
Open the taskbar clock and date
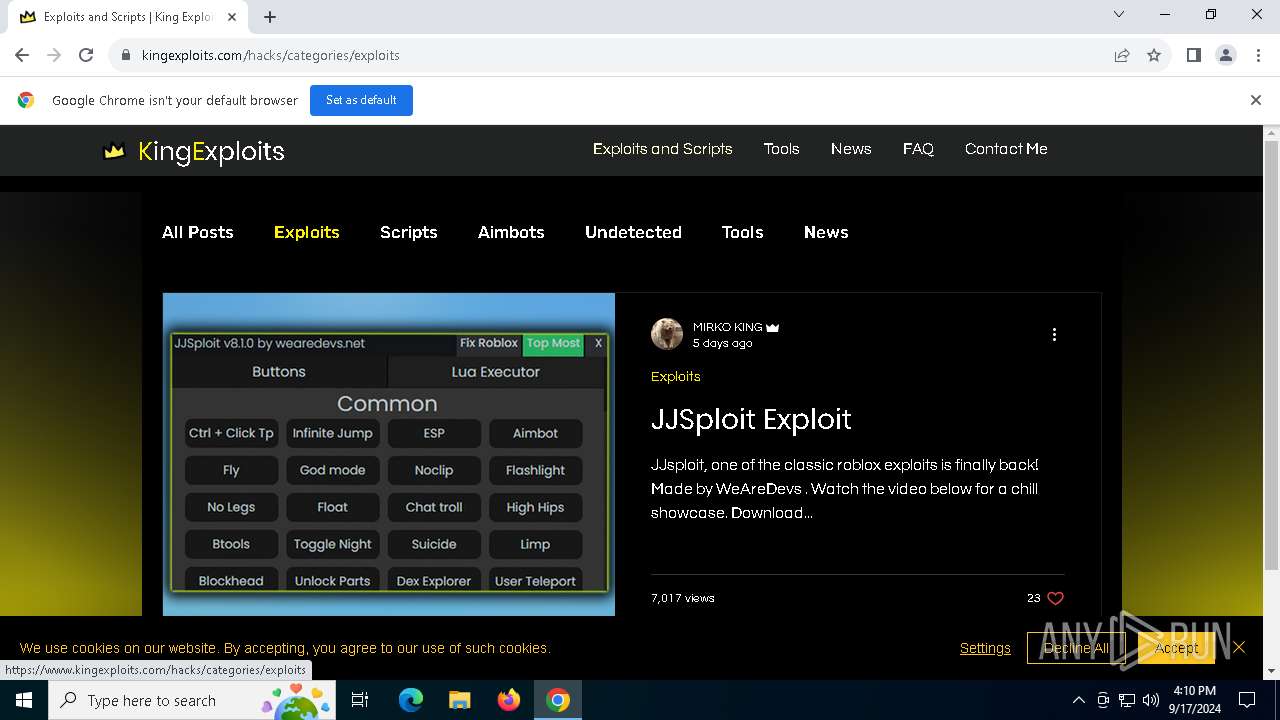click(x=1194, y=700)
